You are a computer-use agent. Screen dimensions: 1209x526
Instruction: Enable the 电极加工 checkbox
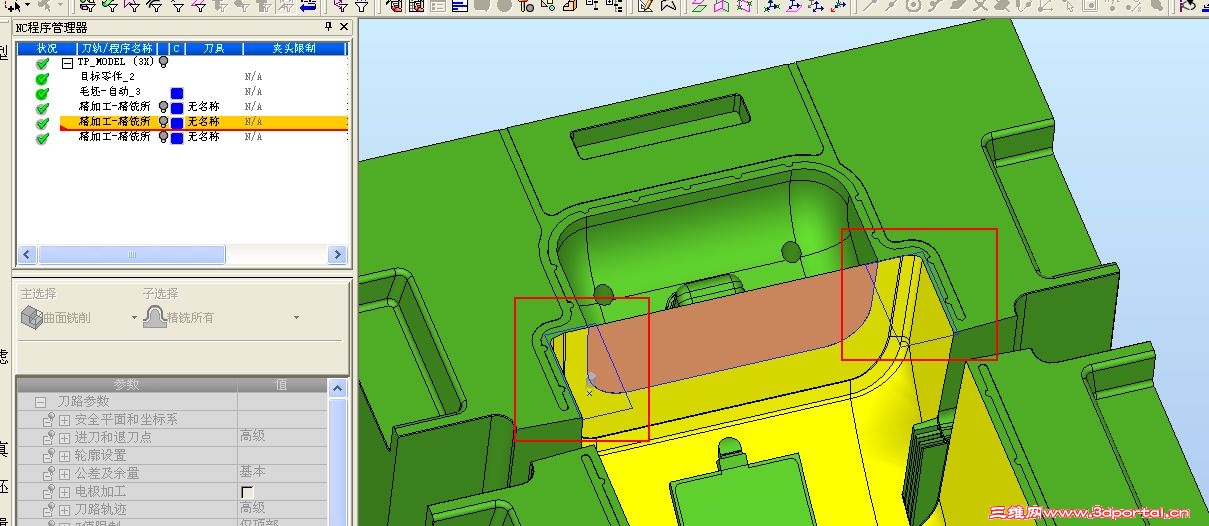246,492
